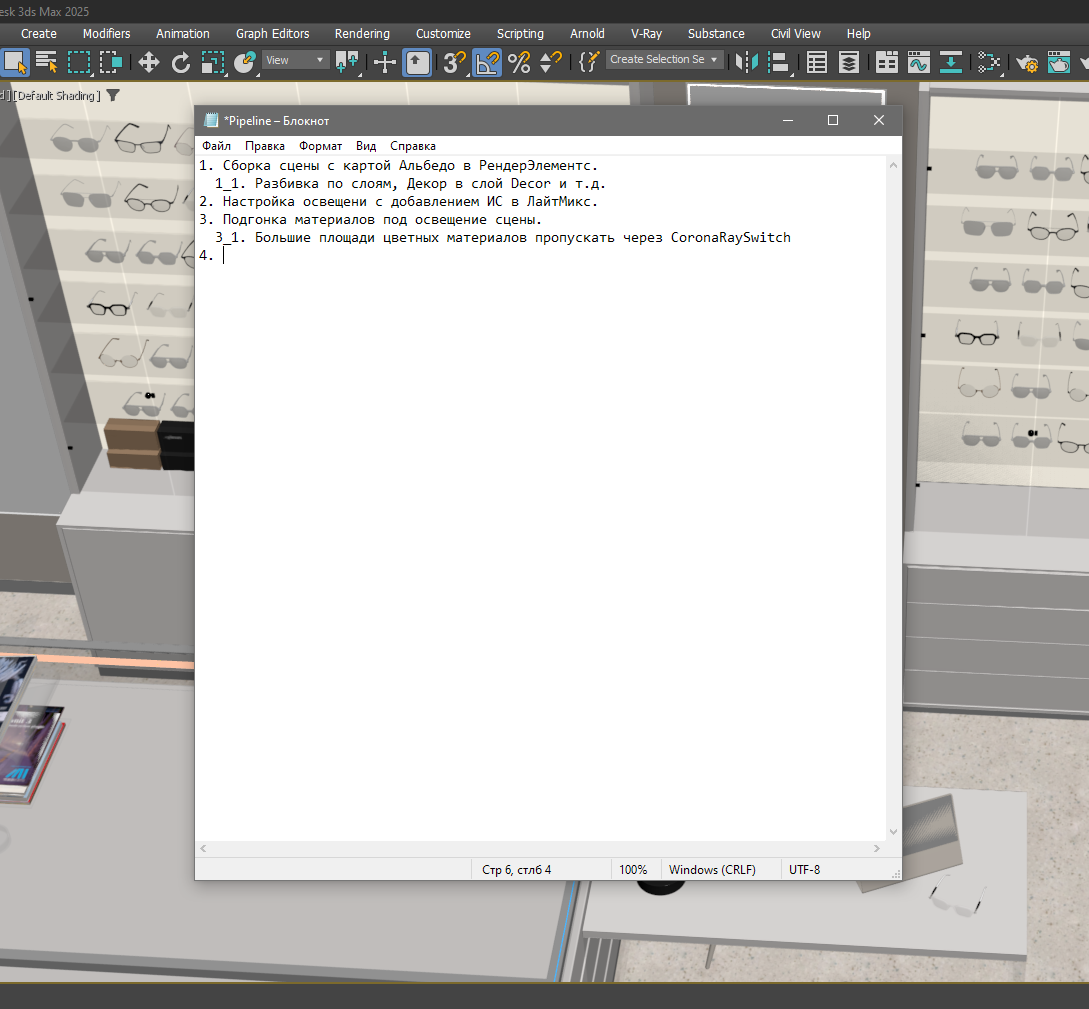Viewport: 1089px width, 1009px height.
Task: Open Notepad Формат menu
Action: point(320,146)
